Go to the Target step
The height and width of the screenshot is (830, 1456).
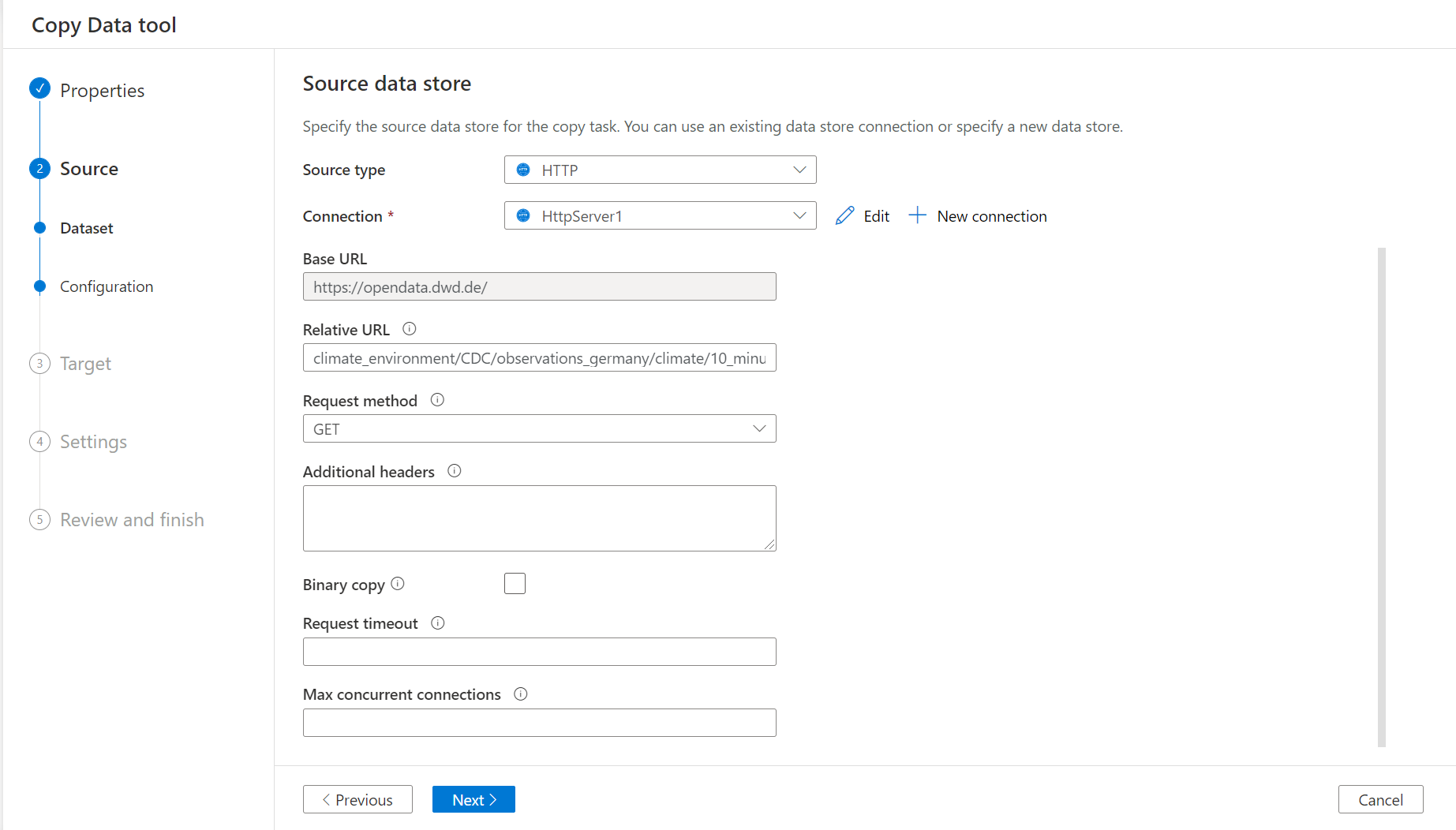point(85,363)
